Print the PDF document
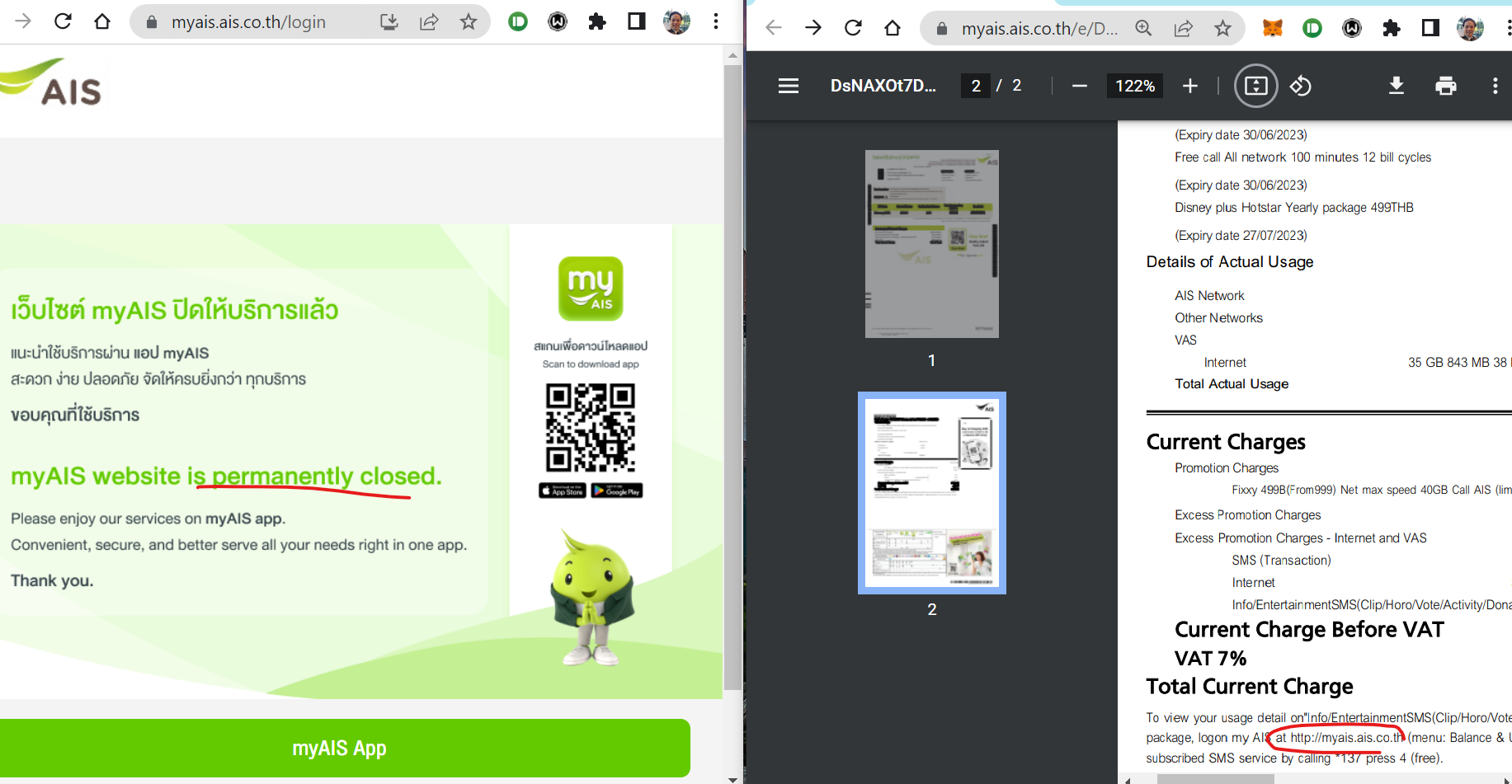 pyautogui.click(x=1446, y=86)
